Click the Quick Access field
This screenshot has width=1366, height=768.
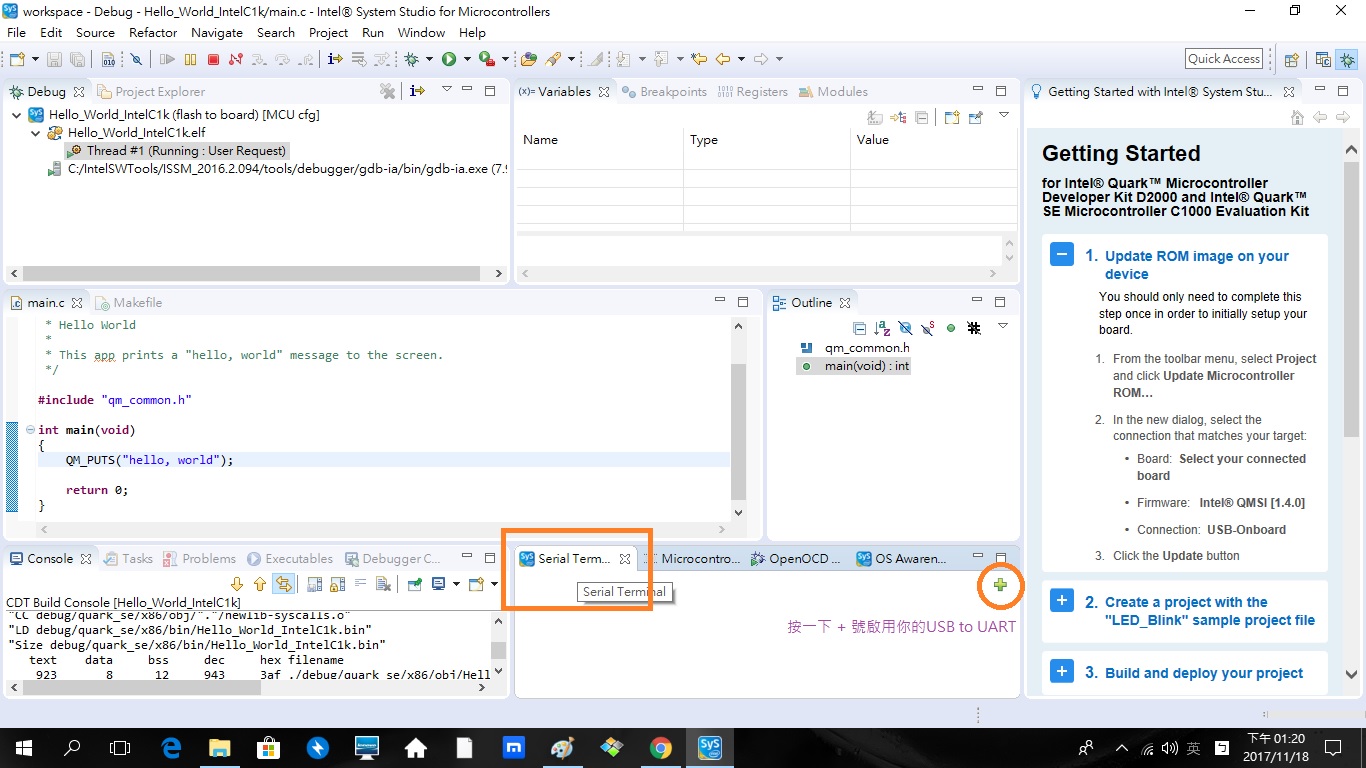click(x=1224, y=59)
